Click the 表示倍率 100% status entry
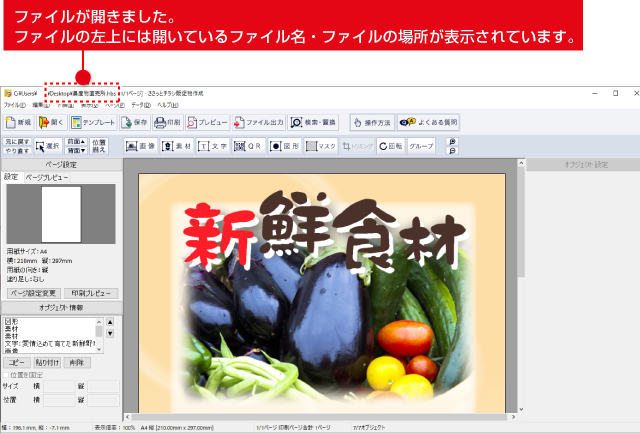 115,427
